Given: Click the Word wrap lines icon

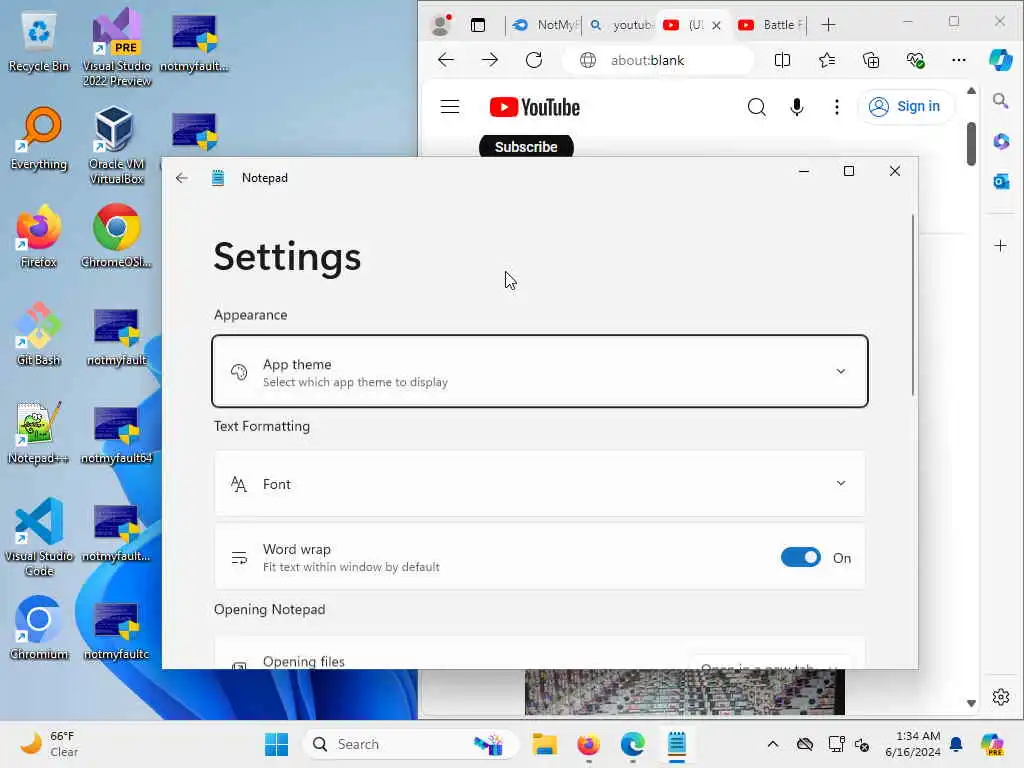Looking at the screenshot, I should click(x=239, y=558).
